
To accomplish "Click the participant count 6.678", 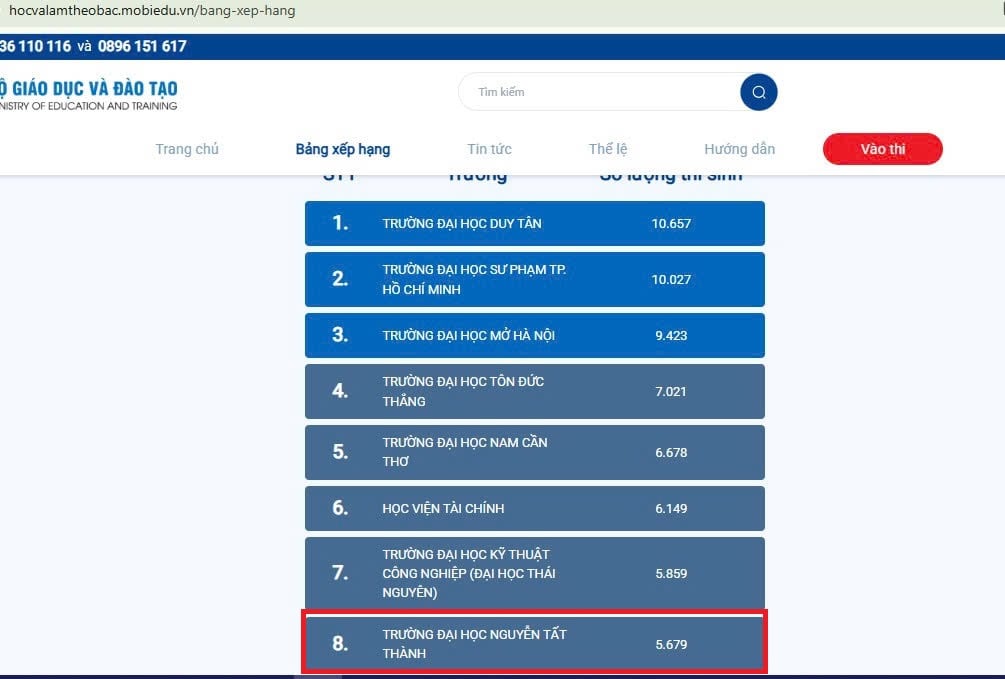I will 671,453.
